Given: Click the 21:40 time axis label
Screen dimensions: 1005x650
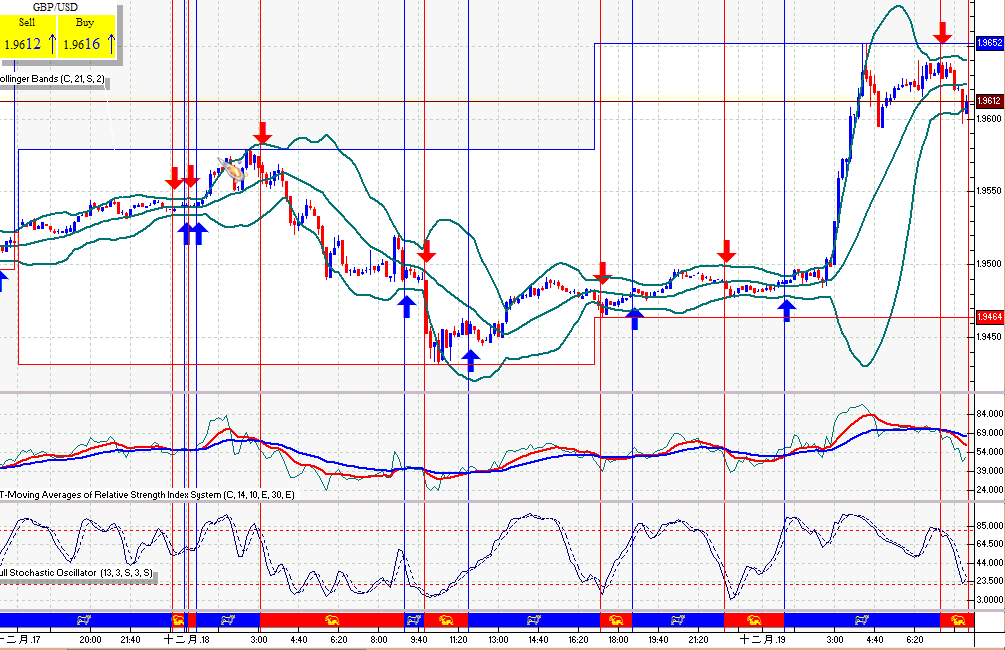Looking at the screenshot, I should point(130,640).
